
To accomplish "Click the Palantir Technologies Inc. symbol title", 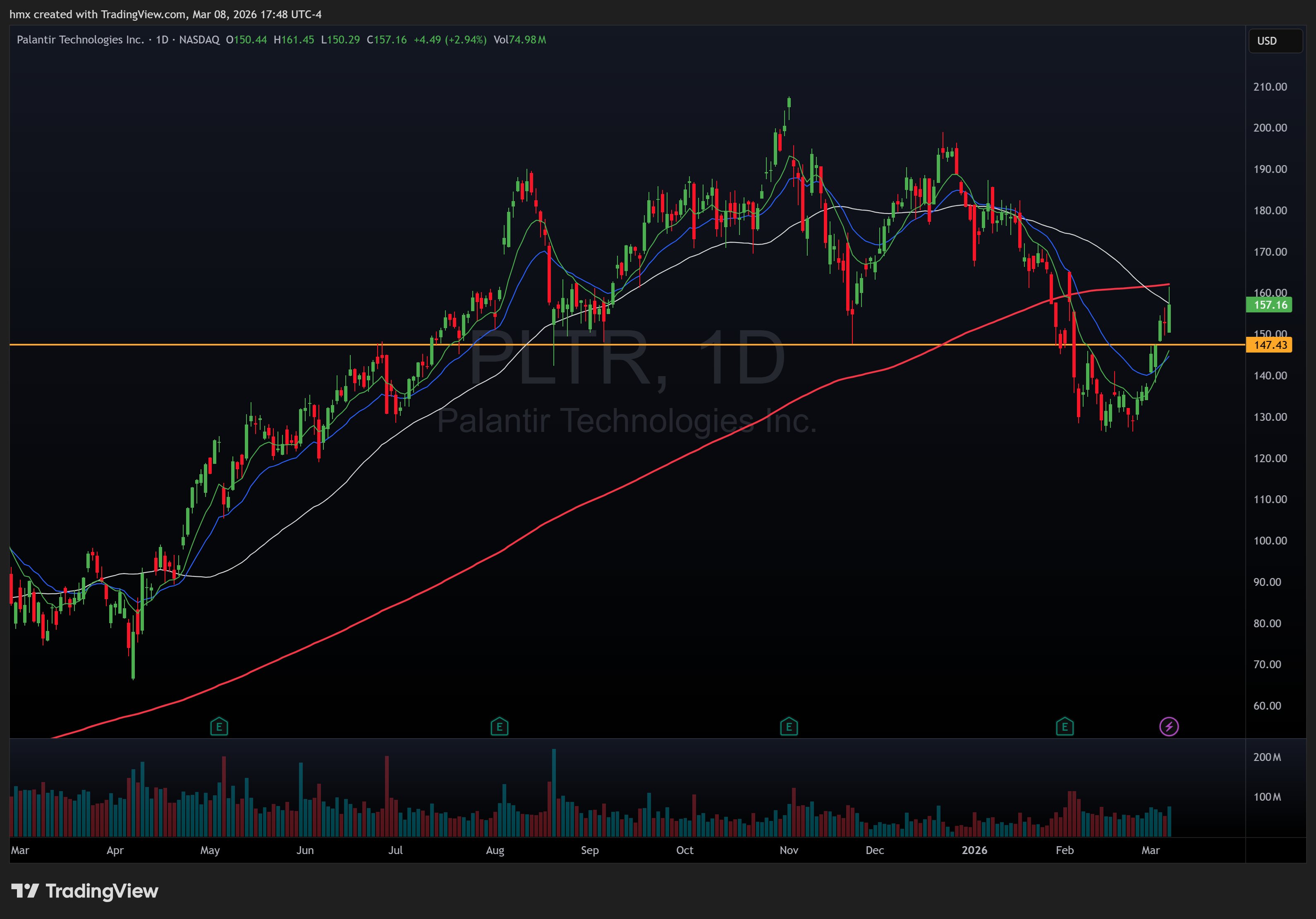I will (x=80, y=40).
